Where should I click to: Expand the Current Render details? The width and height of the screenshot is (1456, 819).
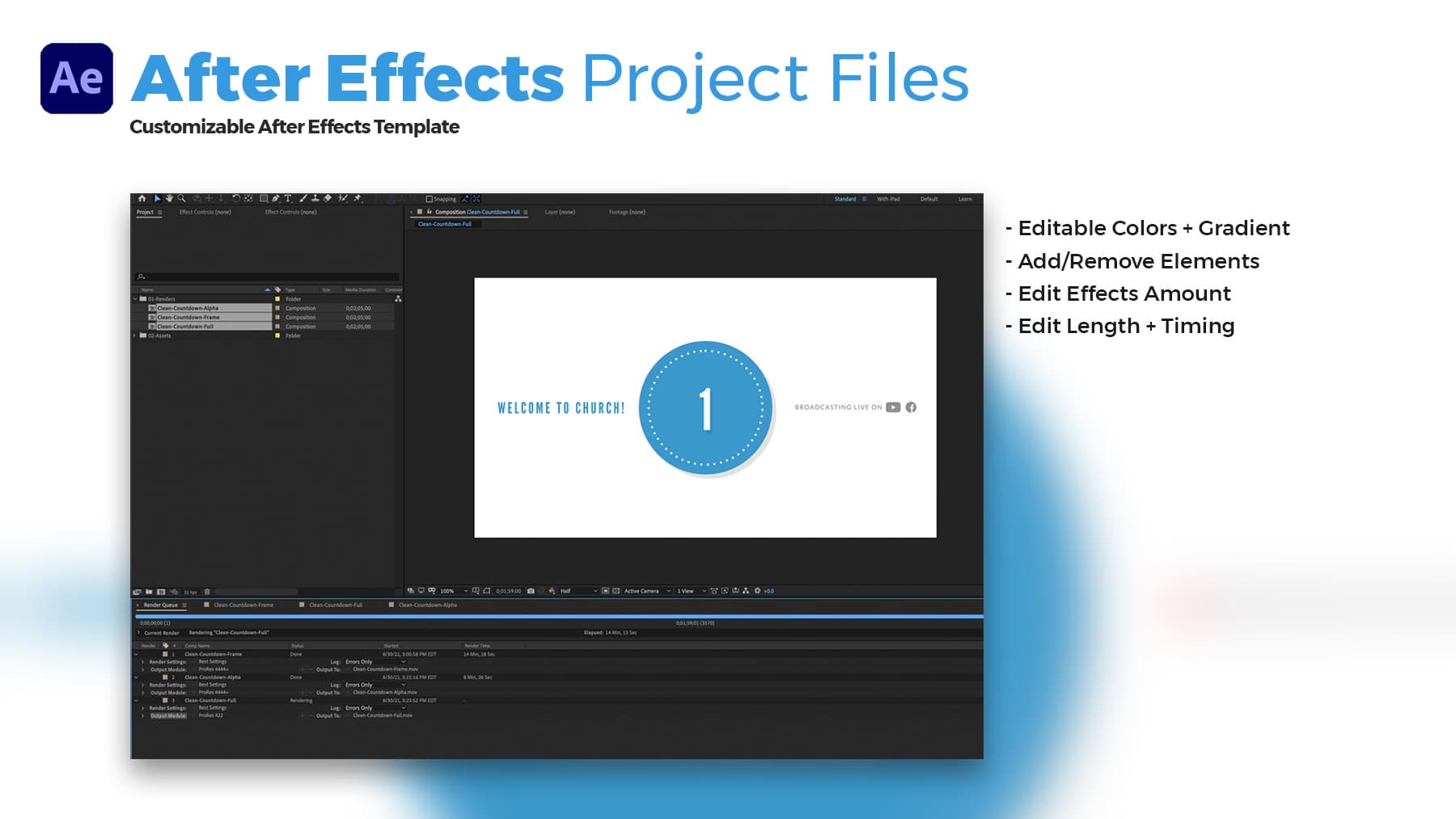pyautogui.click(x=139, y=633)
